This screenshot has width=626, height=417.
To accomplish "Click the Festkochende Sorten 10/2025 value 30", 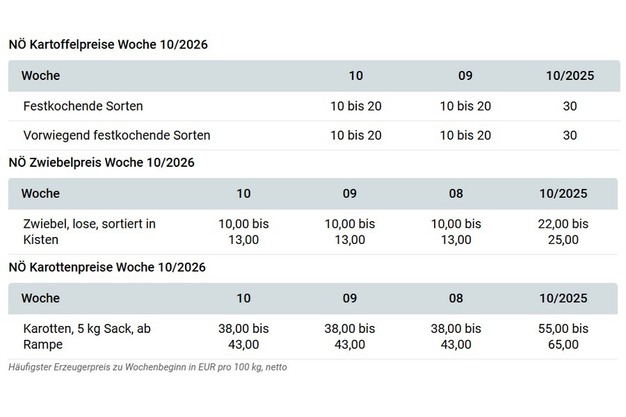I will coord(570,106).
